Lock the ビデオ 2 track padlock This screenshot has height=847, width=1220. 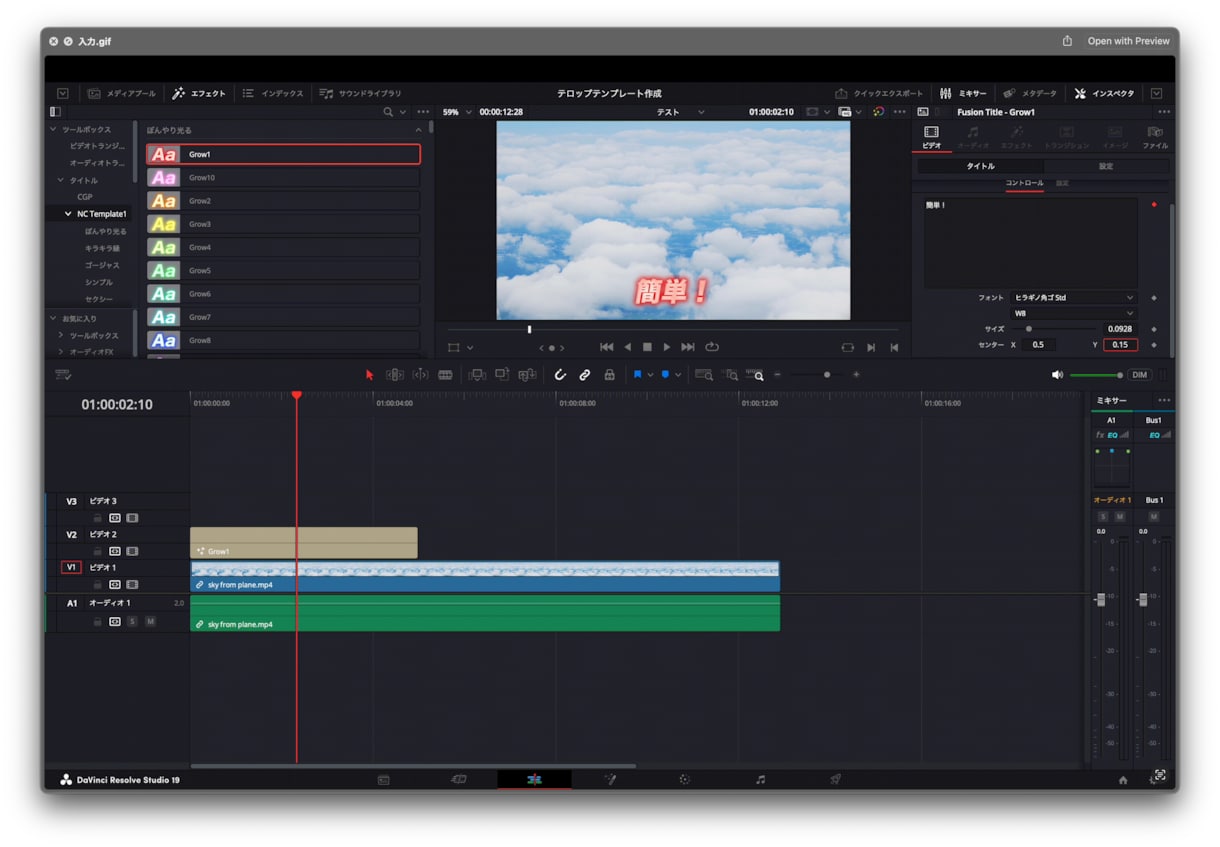point(98,551)
